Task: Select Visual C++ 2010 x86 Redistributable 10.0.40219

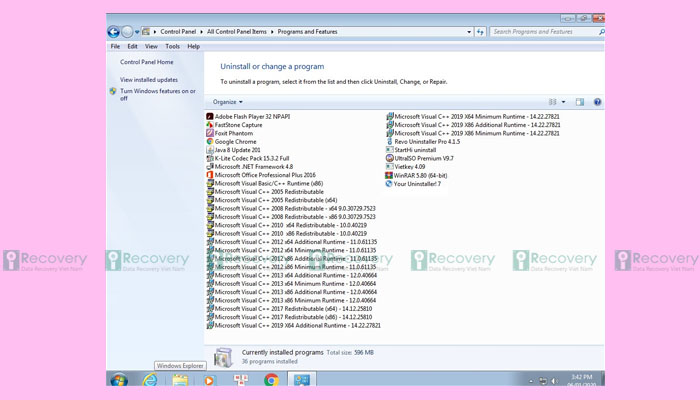Action: (x=287, y=233)
